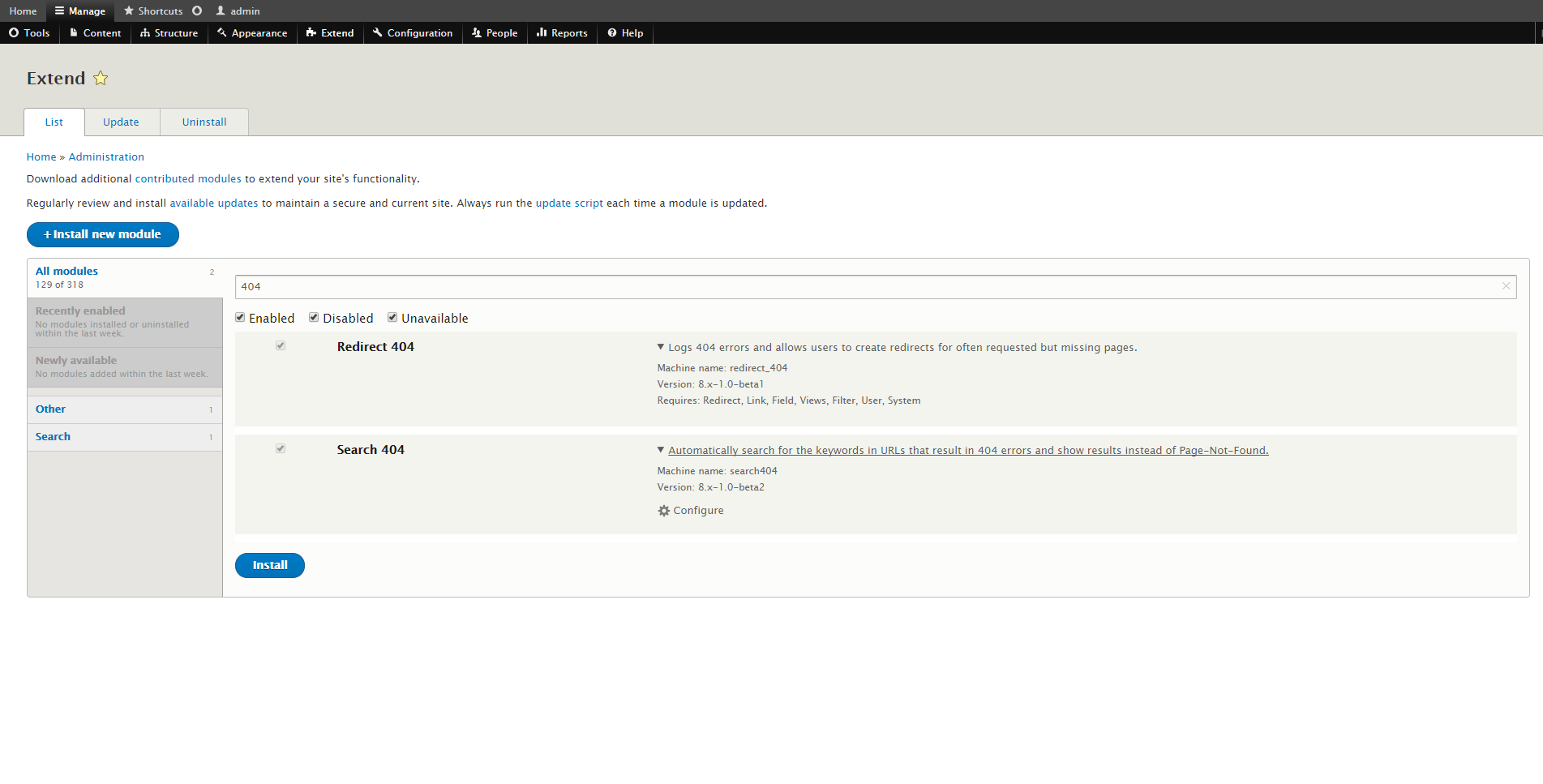Screen dimensions: 1543x784
Task: Click the admin user icon
Action: pos(221,11)
